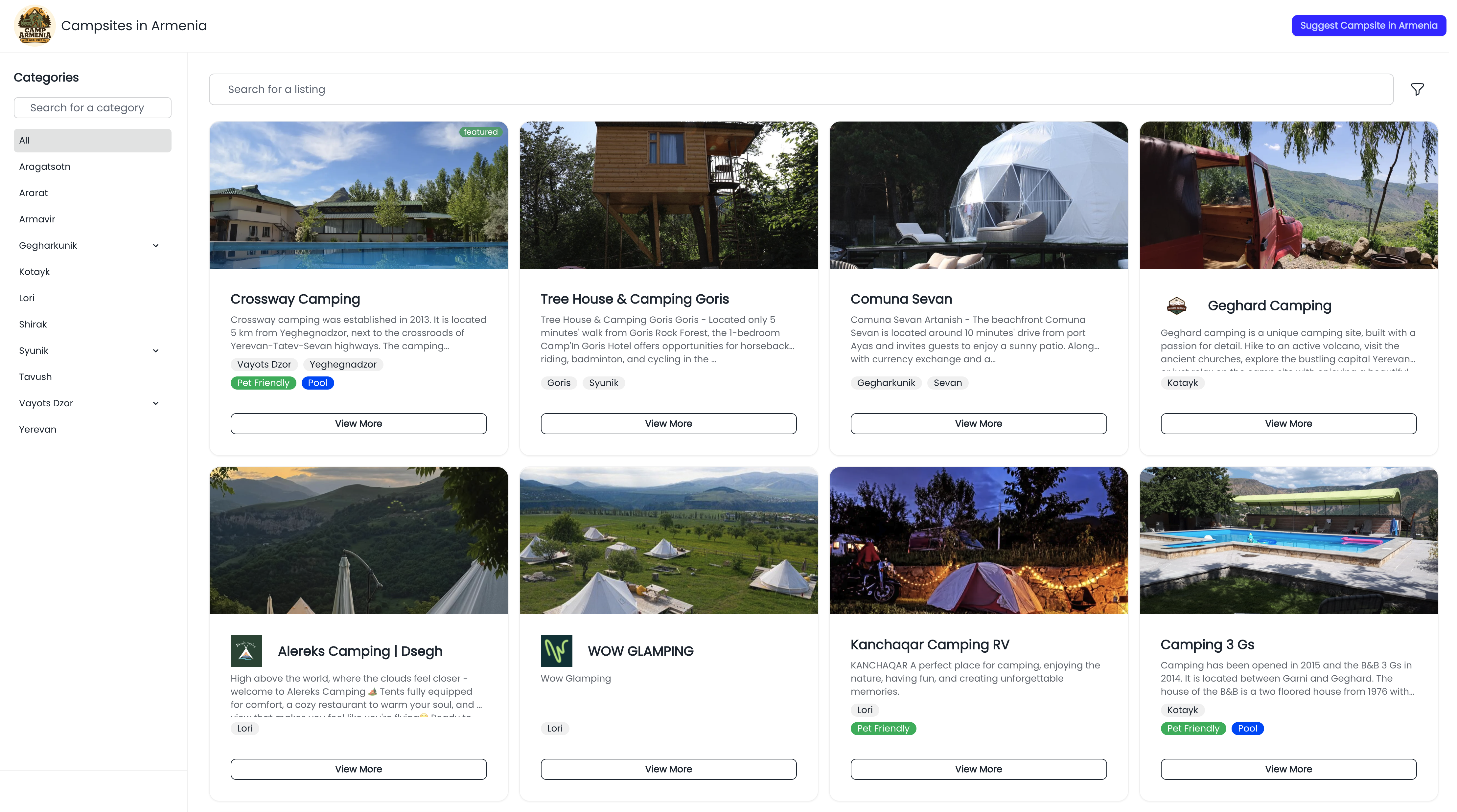1457x812 pixels.
Task: Click the Camp Armenia logo icon
Action: tap(35, 25)
